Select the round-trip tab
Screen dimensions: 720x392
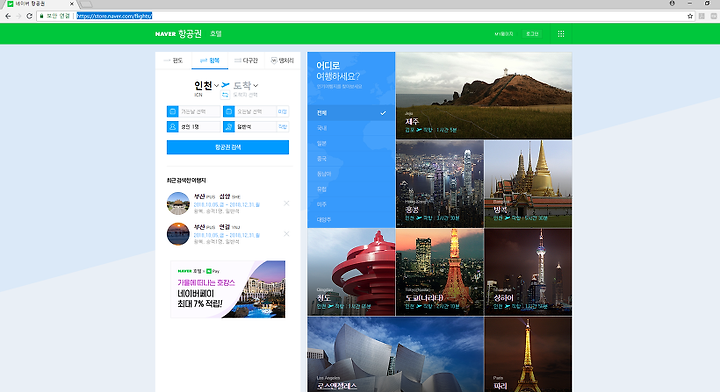(209, 61)
